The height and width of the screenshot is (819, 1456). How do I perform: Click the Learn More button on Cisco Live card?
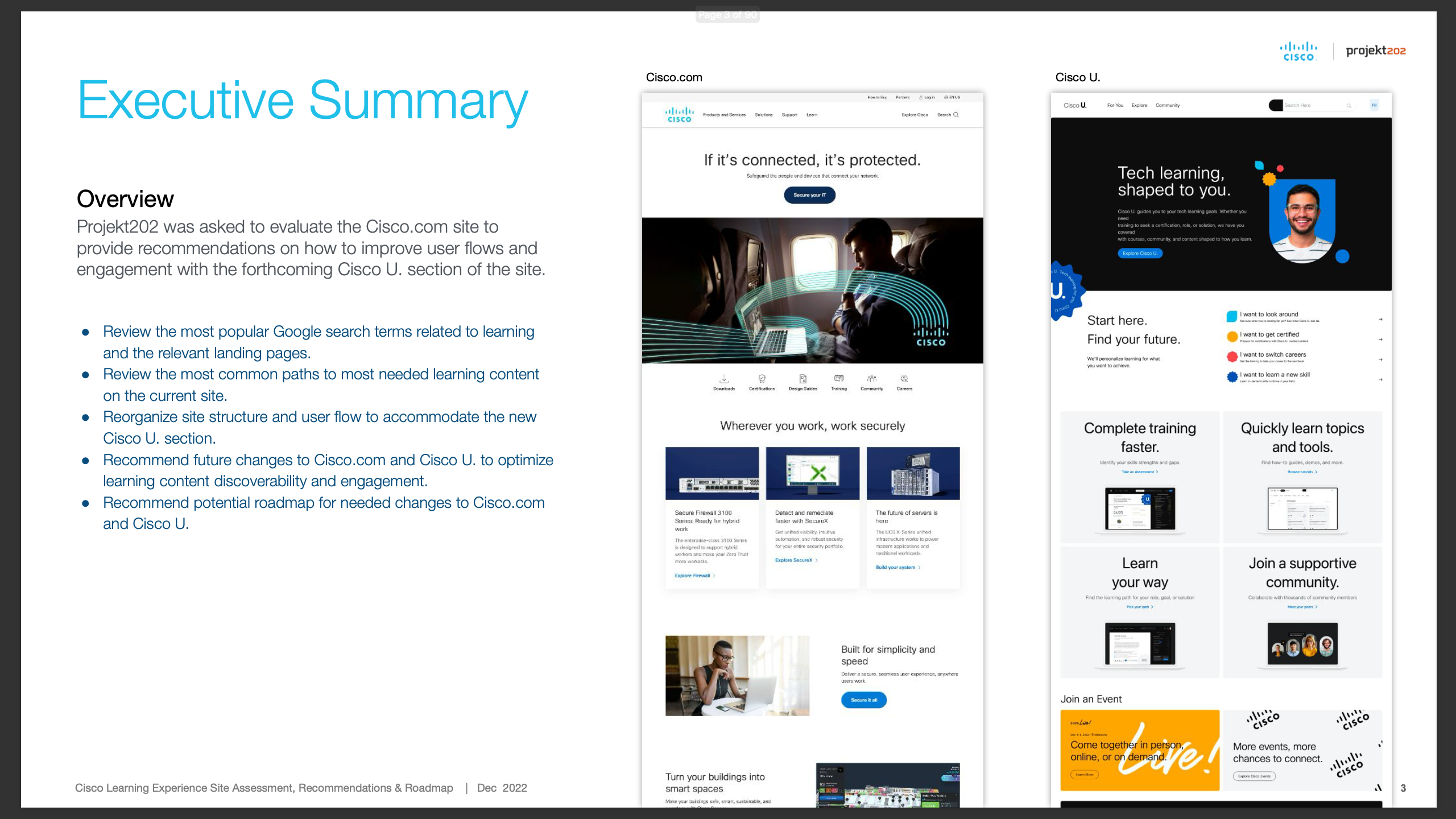tap(1085, 775)
